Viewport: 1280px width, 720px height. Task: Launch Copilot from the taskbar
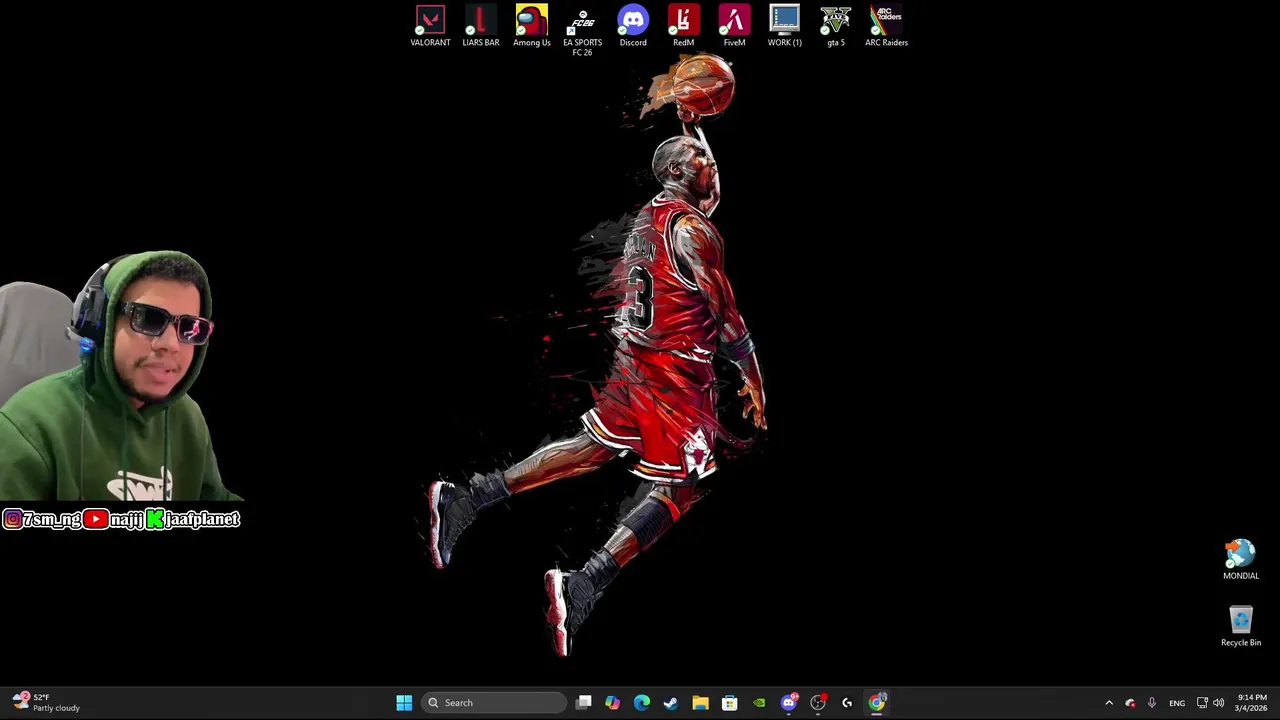[x=613, y=703]
